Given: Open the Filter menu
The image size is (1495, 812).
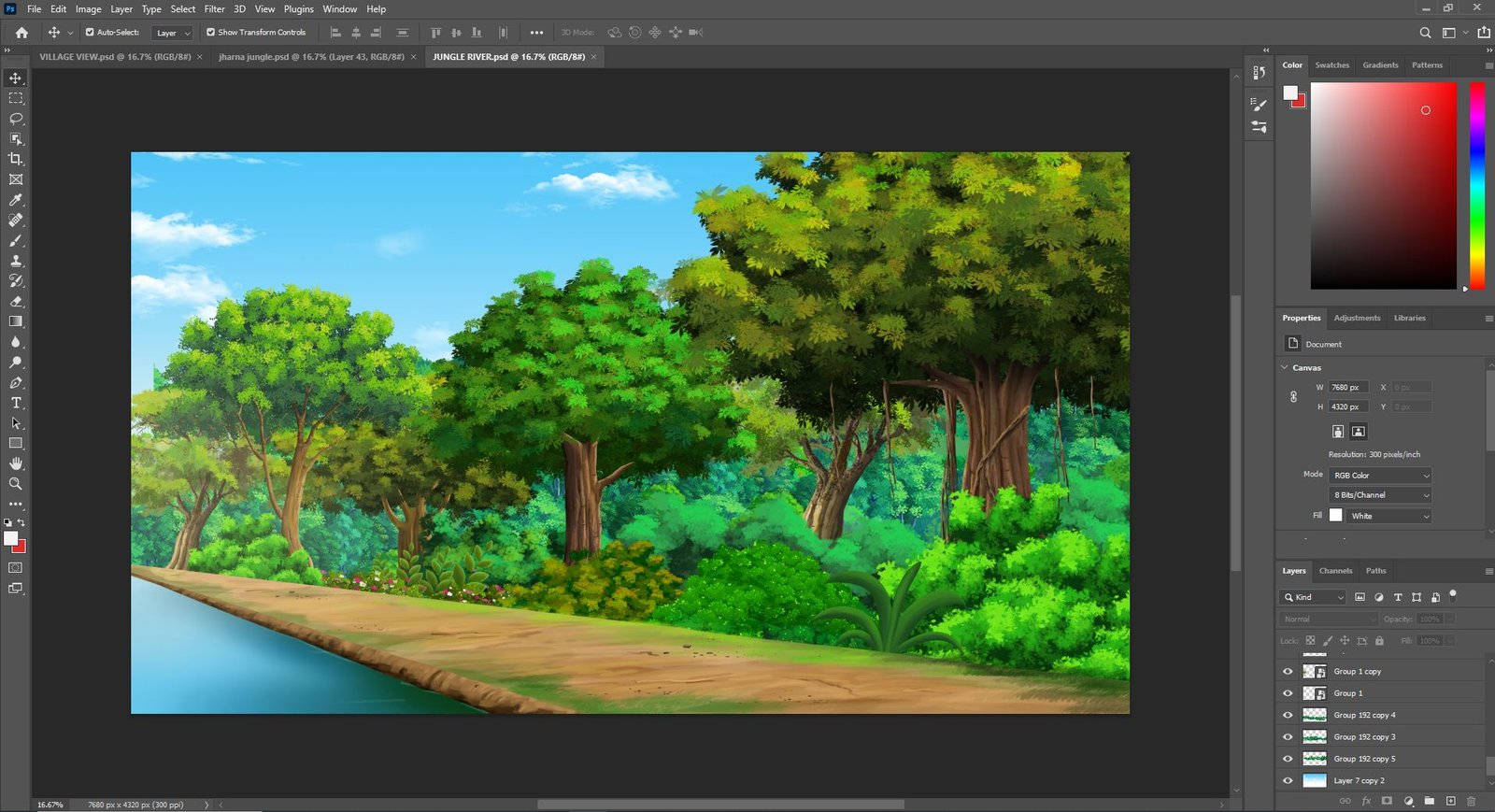Looking at the screenshot, I should pos(215,9).
